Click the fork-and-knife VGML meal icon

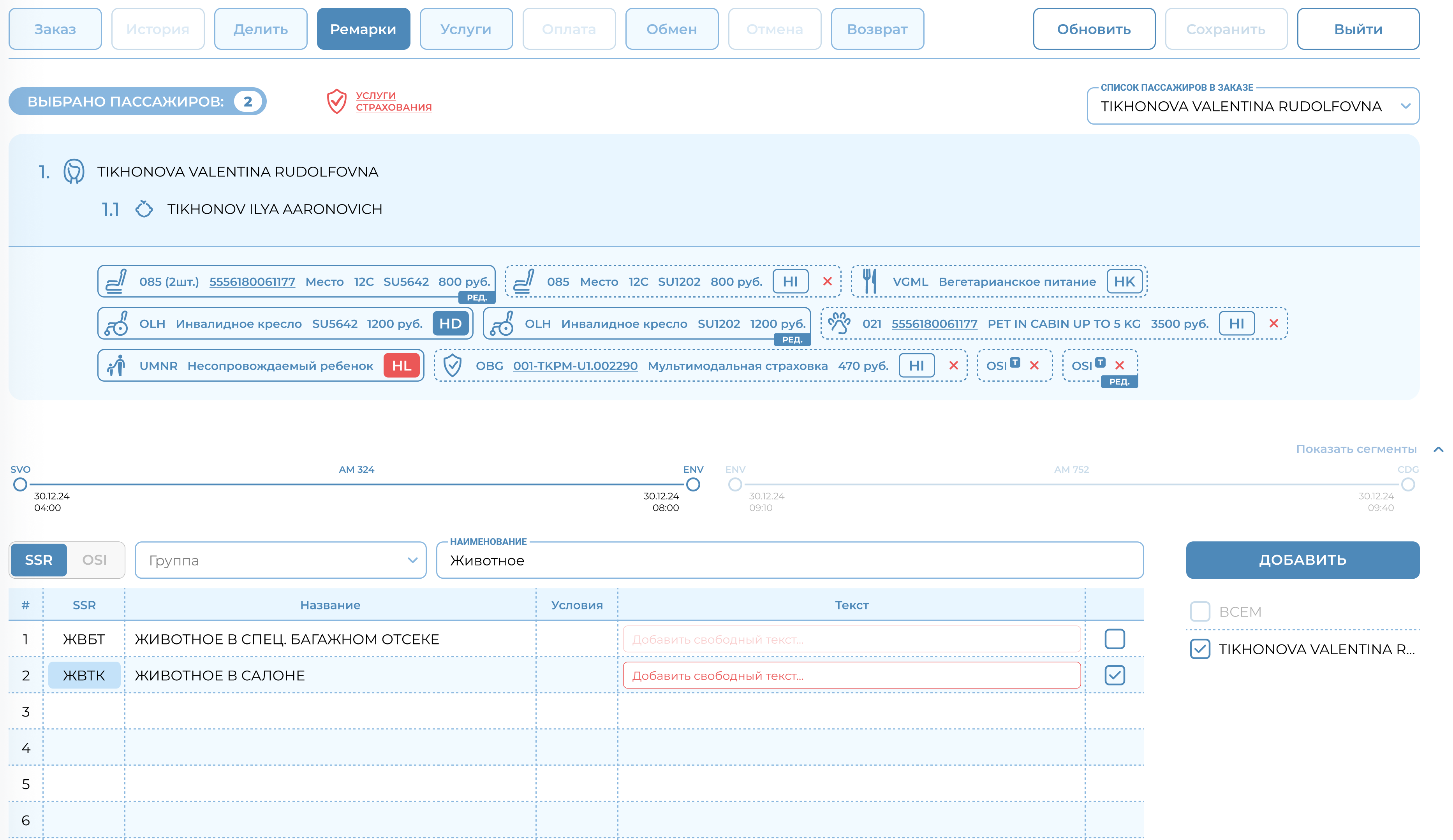[x=870, y=281]
